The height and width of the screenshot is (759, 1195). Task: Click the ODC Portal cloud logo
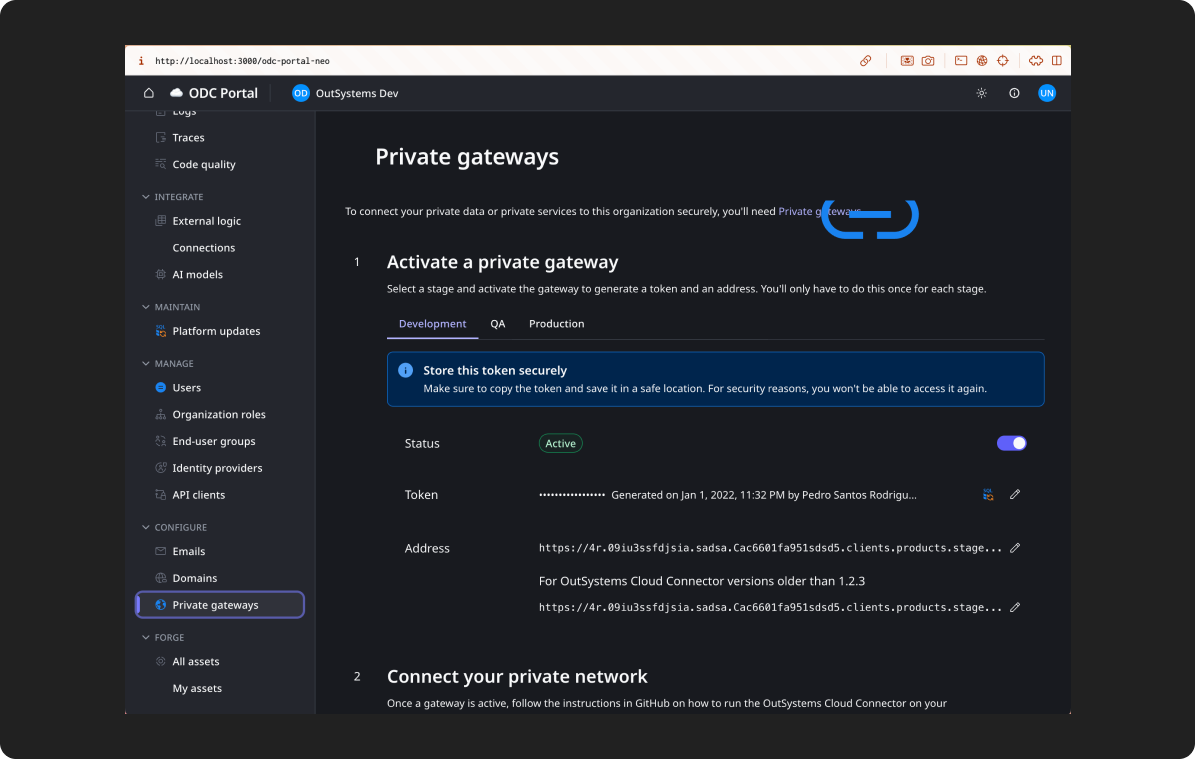point(176,93)
